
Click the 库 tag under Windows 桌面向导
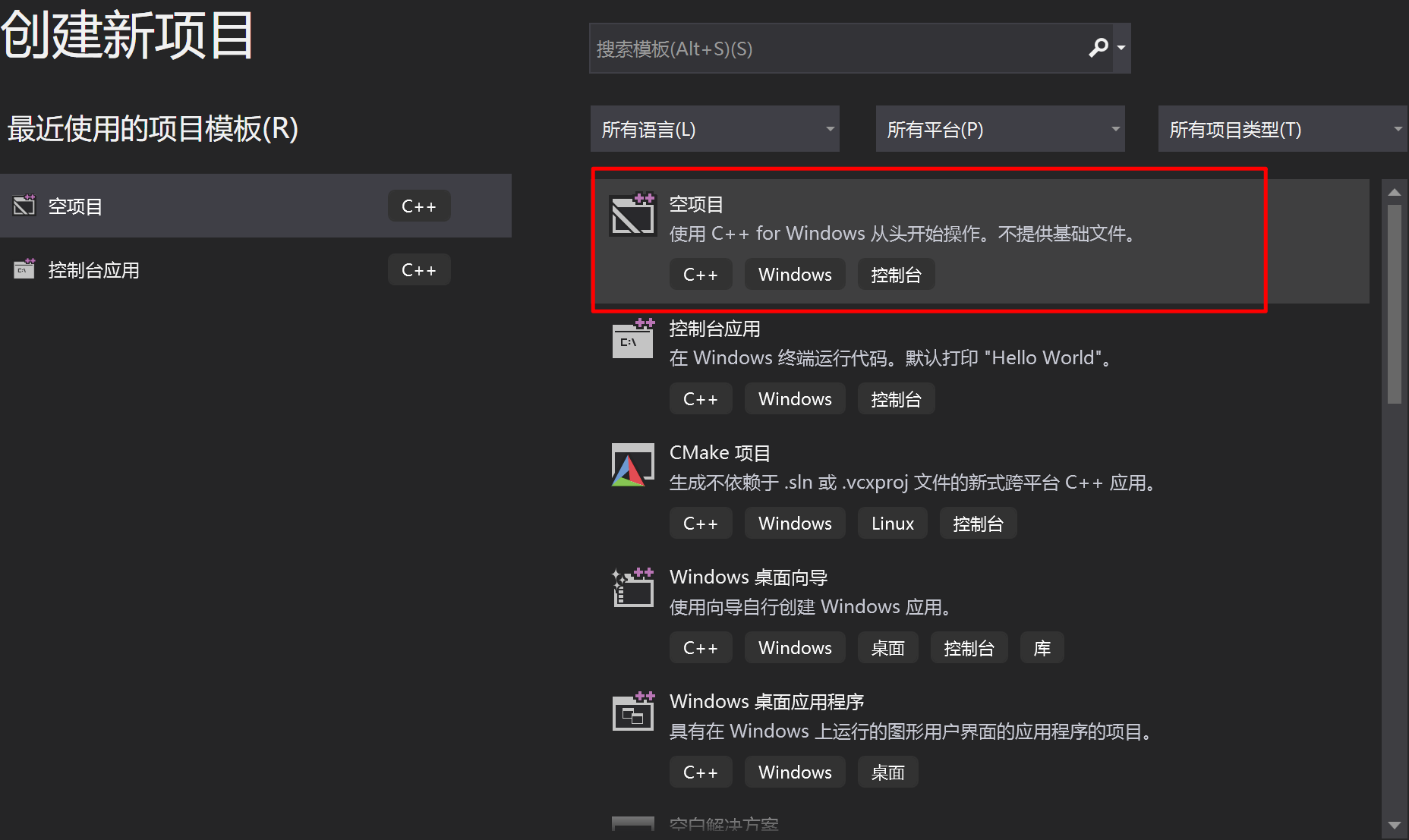[1042, 647]
